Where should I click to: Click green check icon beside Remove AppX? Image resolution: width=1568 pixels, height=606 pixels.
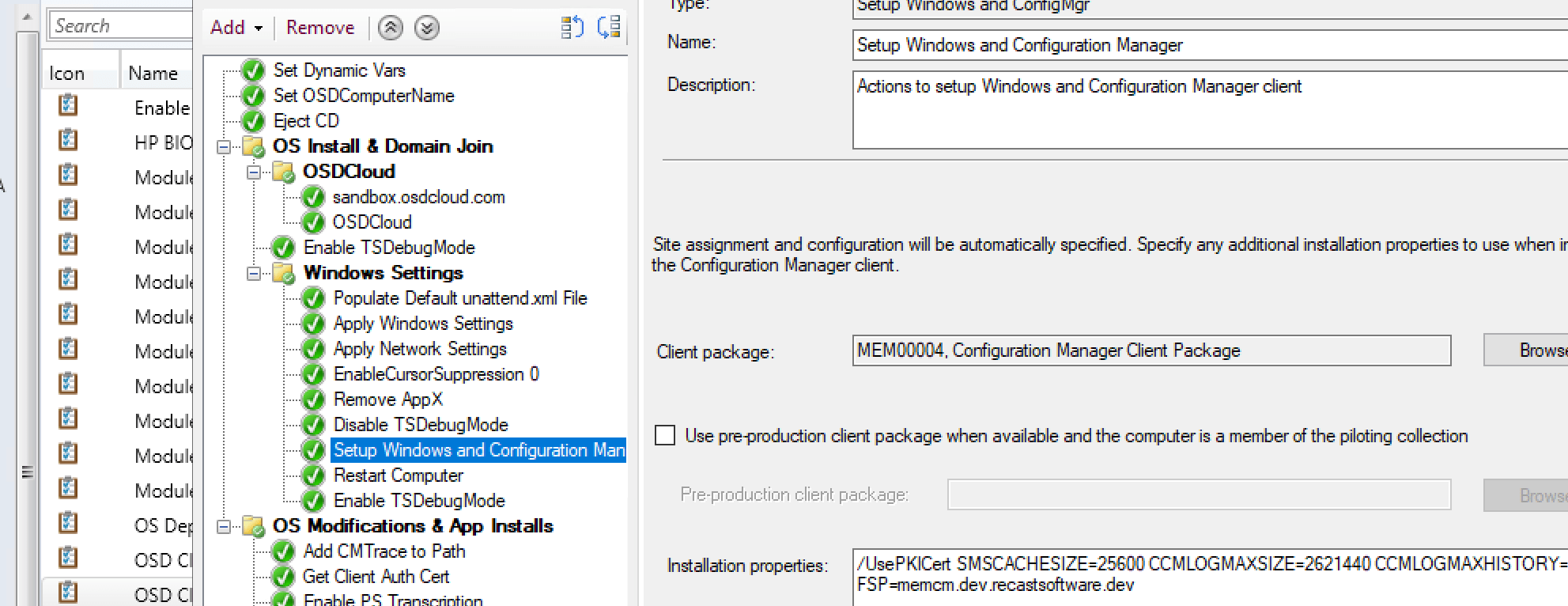314,400
